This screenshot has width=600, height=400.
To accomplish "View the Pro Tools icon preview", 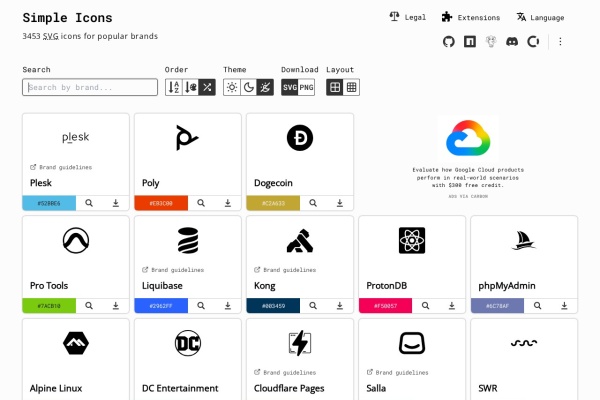I will tap(89, 306).
